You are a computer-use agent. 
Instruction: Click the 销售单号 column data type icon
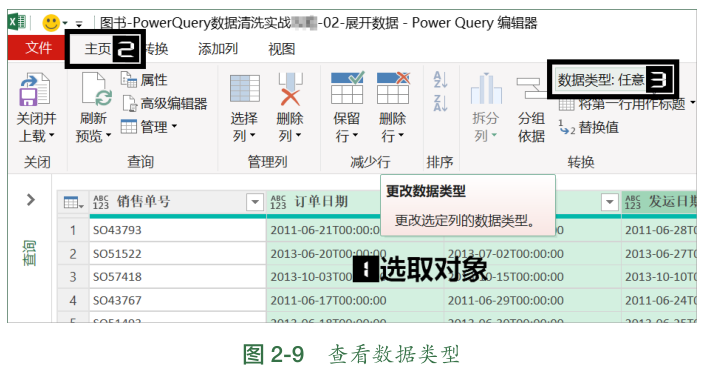(x=101, y=202)
